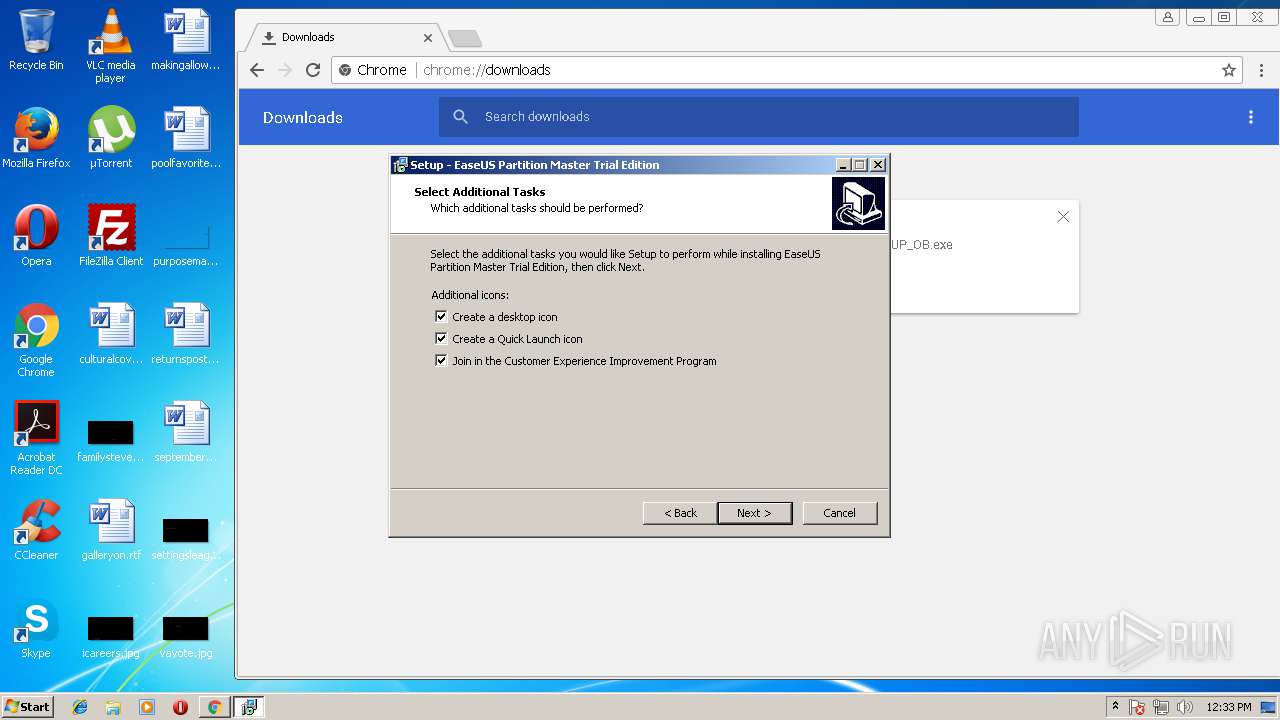Select the returnspost Word document icon
1280x720 pixels.
(x=186, y=334)
